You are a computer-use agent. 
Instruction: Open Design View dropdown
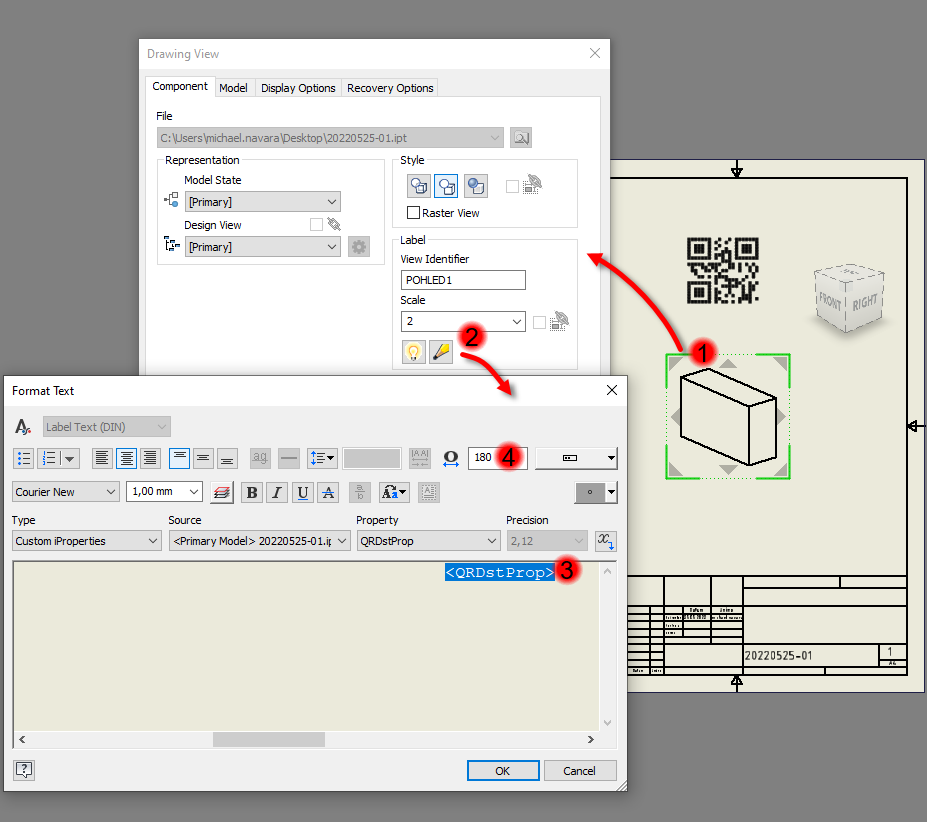[x=262, y=247]
